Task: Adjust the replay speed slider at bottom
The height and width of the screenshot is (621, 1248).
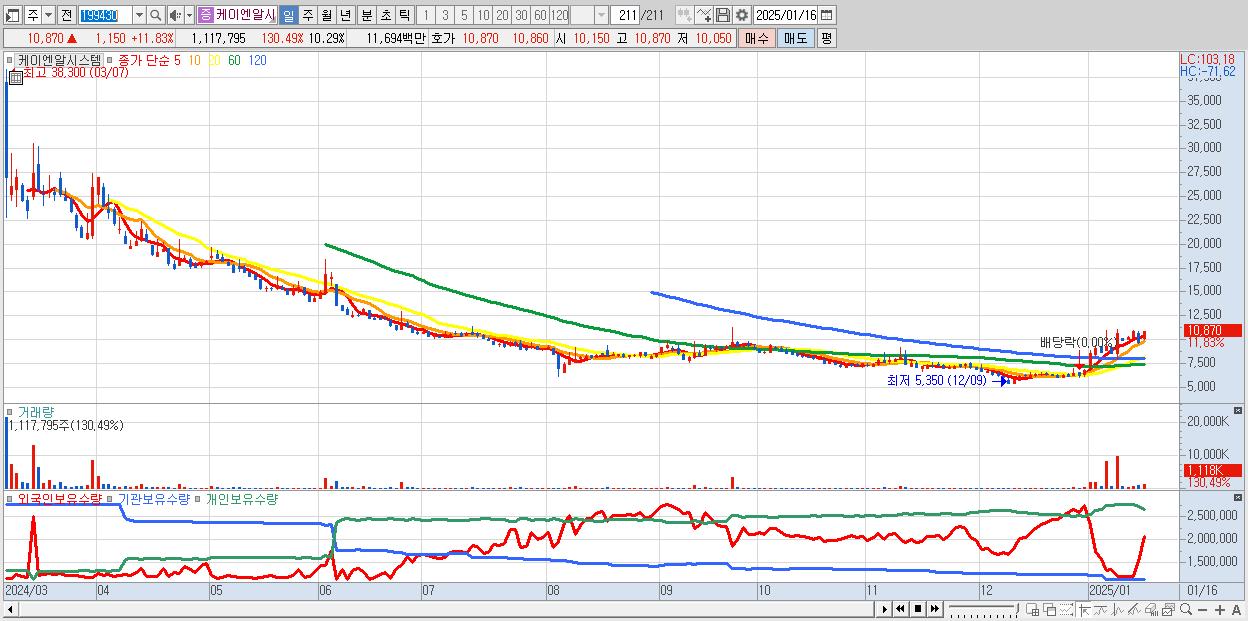Action: point(983,609)
